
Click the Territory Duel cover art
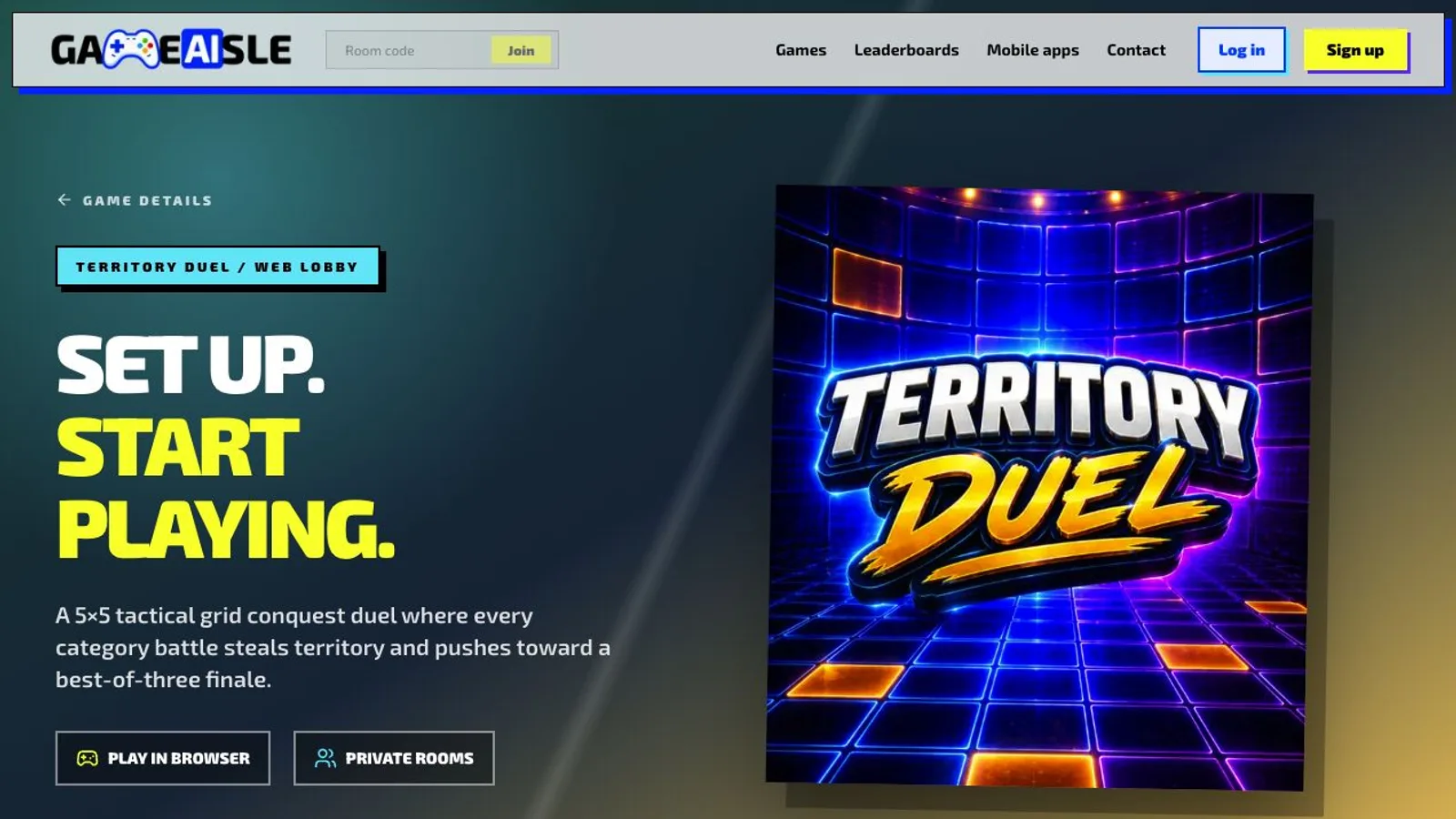pyautogui.click(x=1038, y=488)
